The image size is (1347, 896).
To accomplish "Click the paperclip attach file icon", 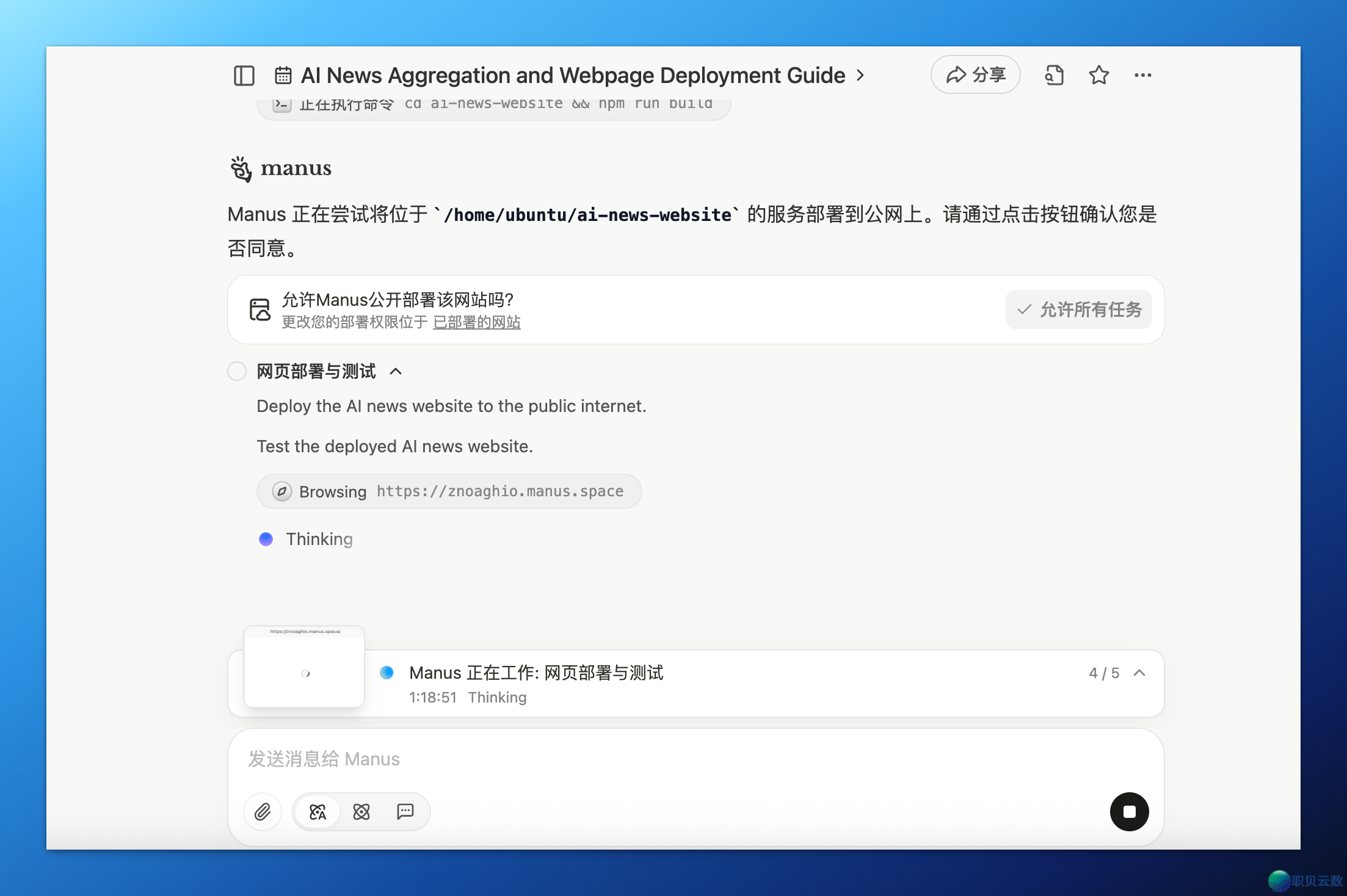I will [263, 812].
